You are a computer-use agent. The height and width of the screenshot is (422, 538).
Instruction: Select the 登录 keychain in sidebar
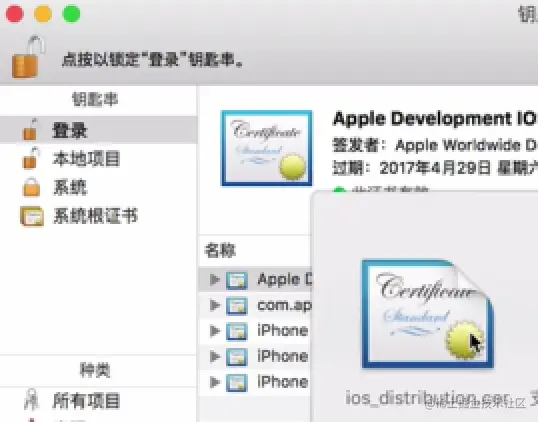coord(98,130)
